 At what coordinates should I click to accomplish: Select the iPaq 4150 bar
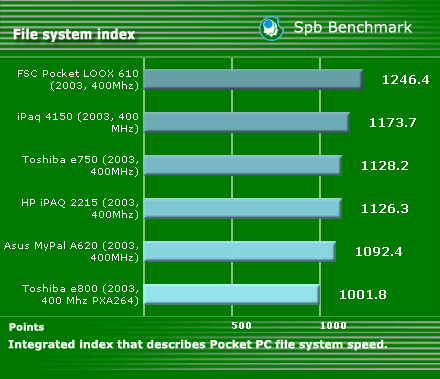247,123
